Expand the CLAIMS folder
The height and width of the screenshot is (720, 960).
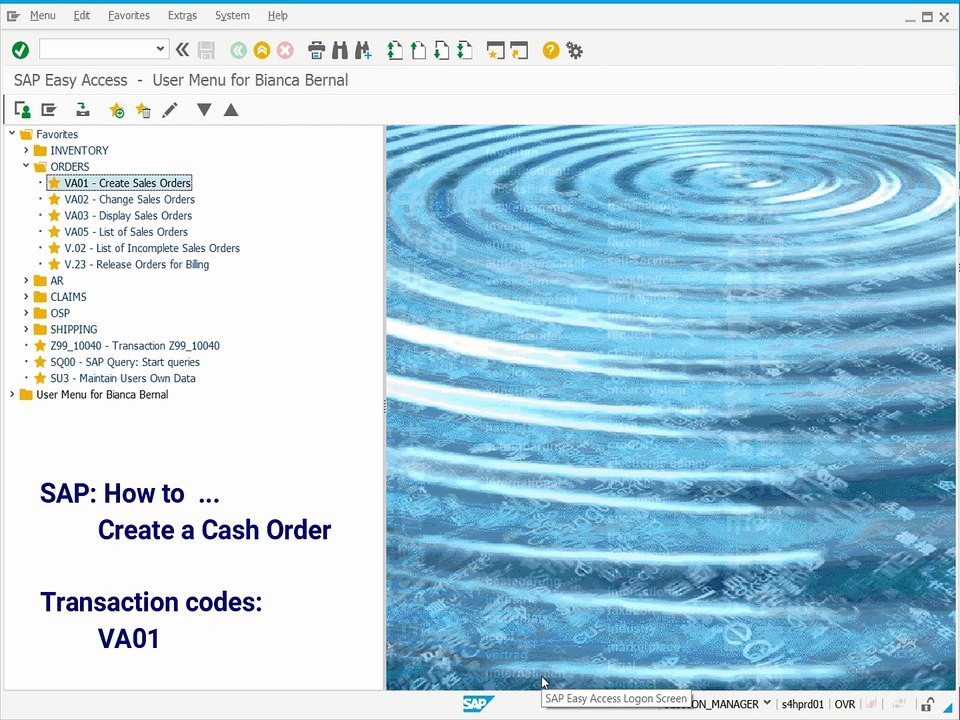(26, 296)
